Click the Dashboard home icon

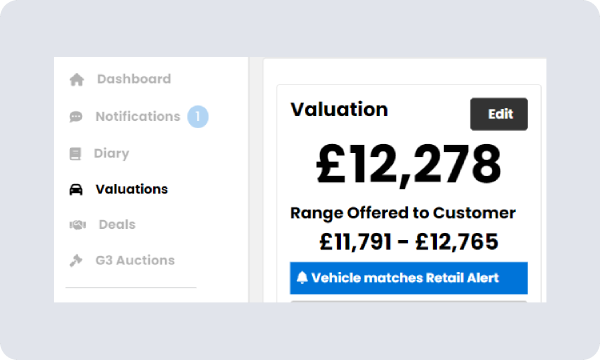[77, 80]
